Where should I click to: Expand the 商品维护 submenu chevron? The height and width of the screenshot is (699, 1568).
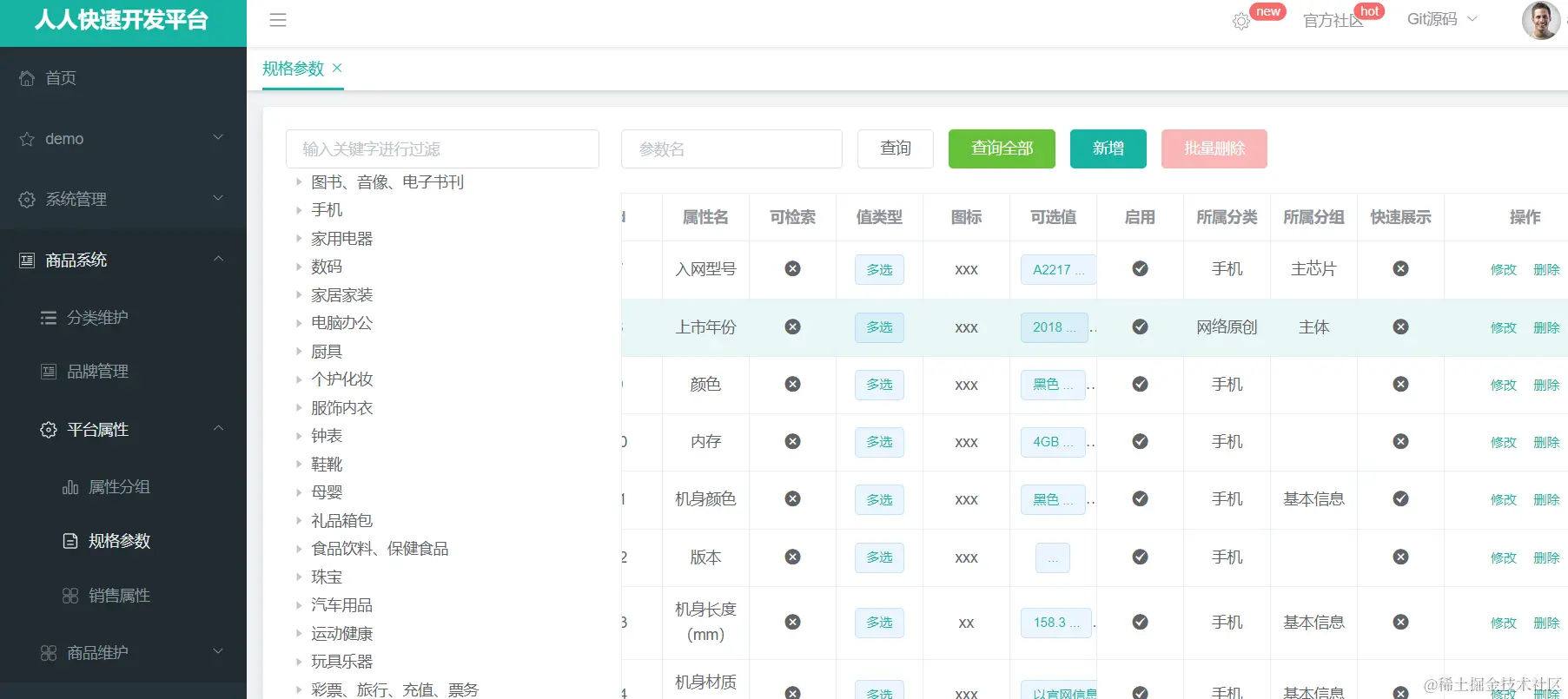tap(218, 651)
